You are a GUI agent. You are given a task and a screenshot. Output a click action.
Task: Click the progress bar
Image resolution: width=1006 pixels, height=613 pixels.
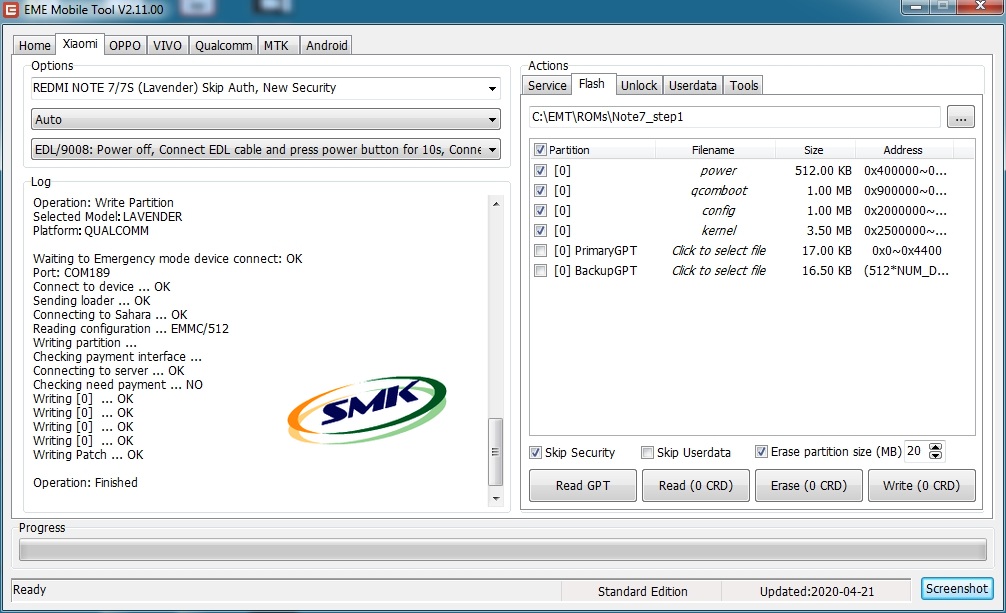pyautogui.click(x=502, y=550)
